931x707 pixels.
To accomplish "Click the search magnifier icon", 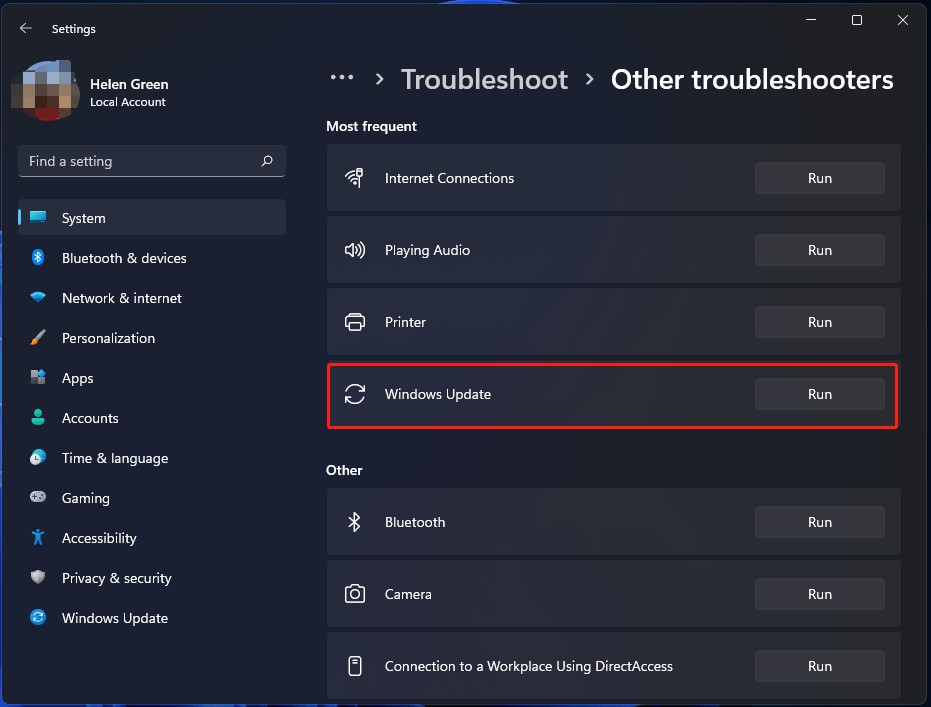I will pyautogui.click(x=267, y=161).
